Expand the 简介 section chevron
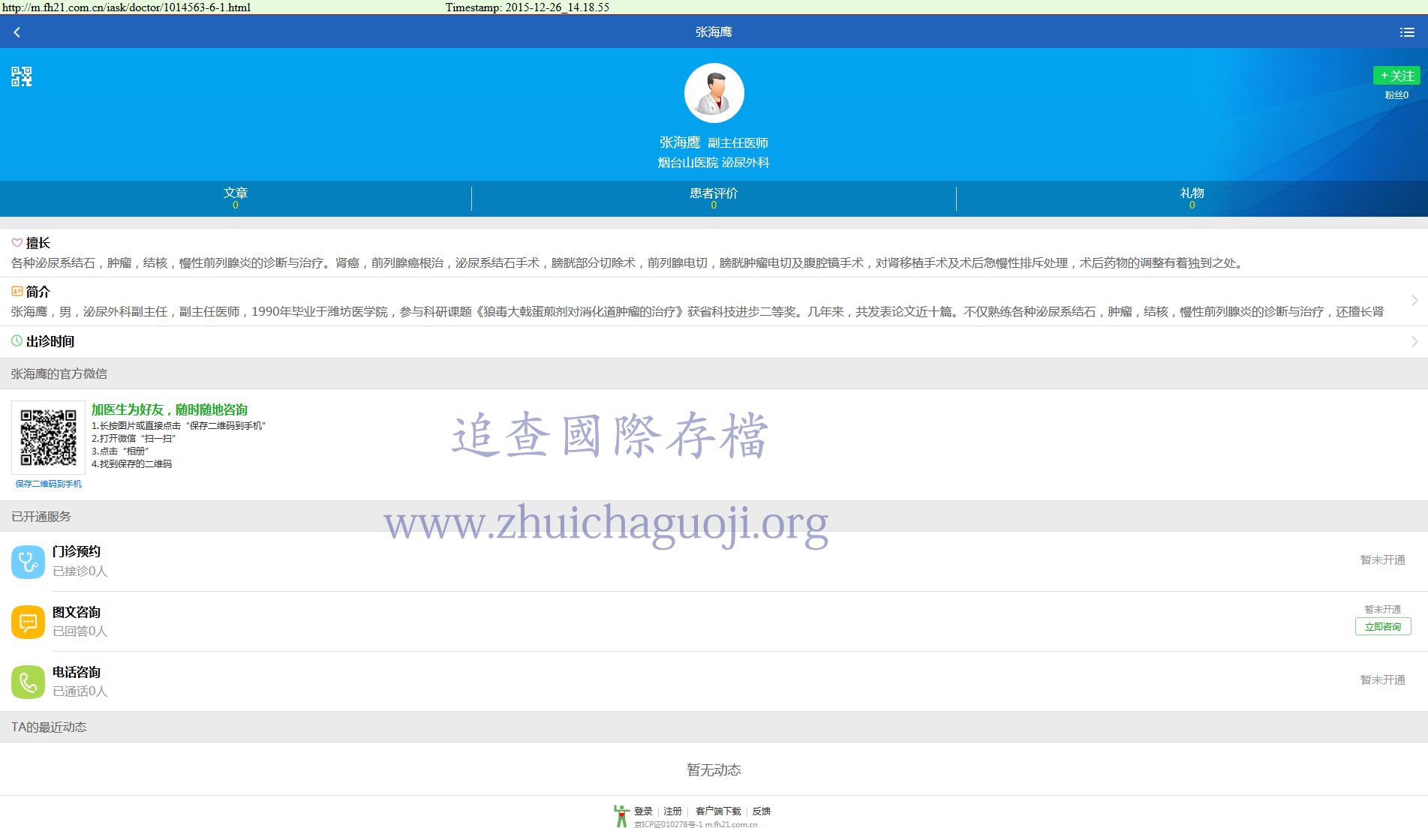This screenshot has width=1428, height=840. (x=1414, y=301)
